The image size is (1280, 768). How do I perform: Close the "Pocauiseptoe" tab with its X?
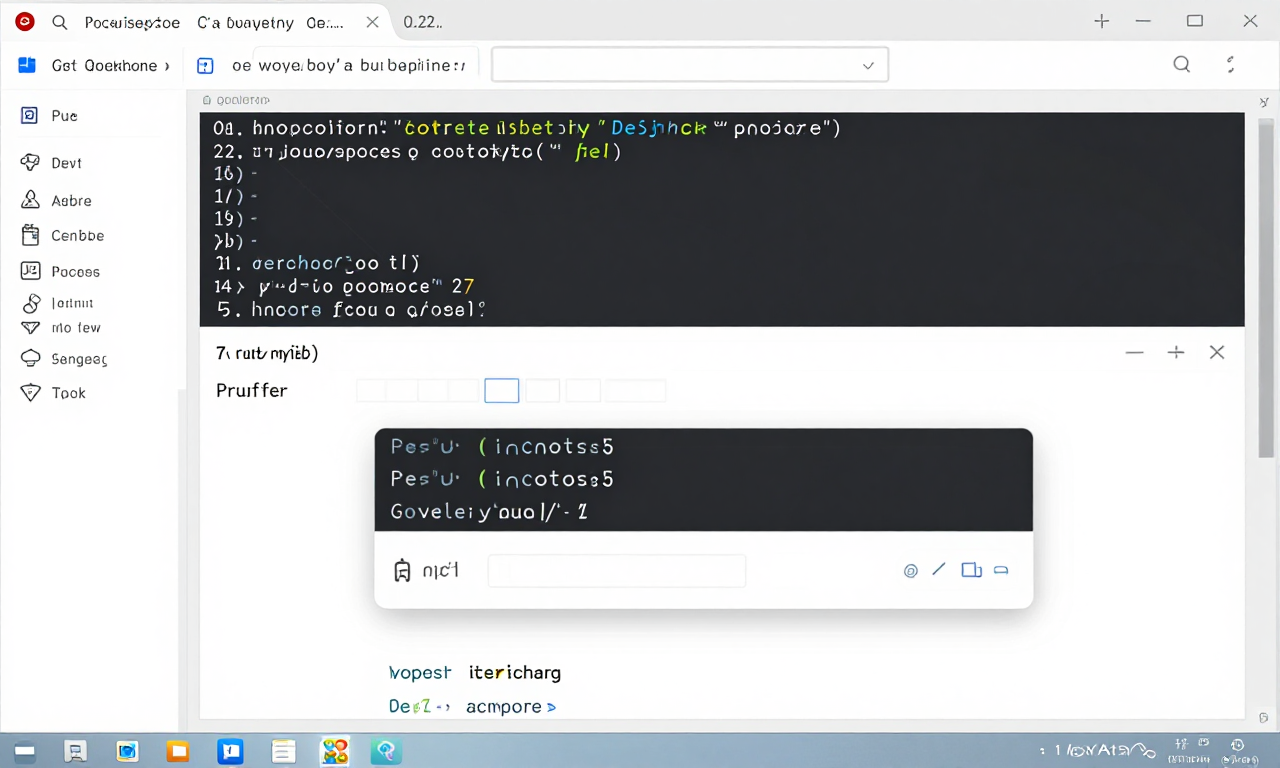(372, 22)
